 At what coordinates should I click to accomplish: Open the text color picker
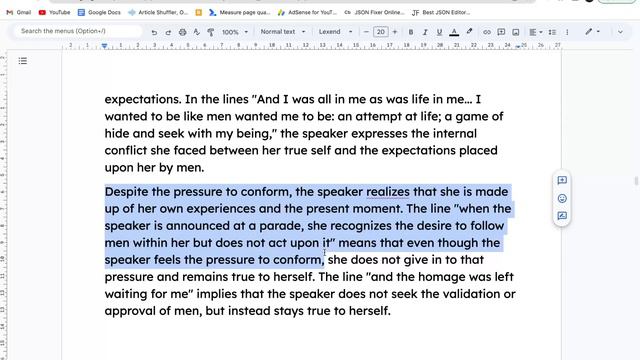454,32
